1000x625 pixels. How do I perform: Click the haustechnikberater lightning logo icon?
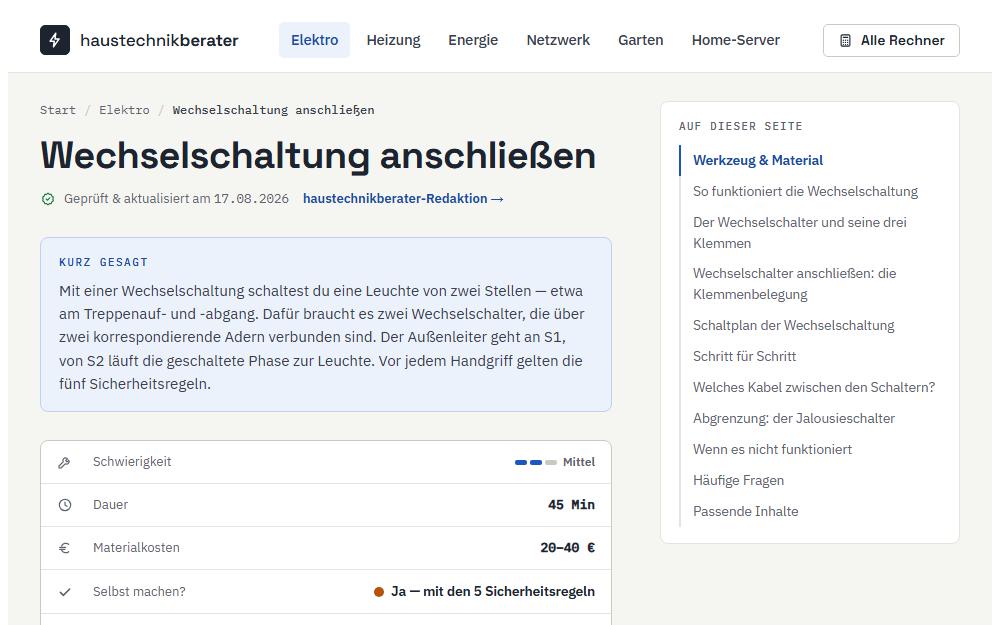(x=55, y=40)
